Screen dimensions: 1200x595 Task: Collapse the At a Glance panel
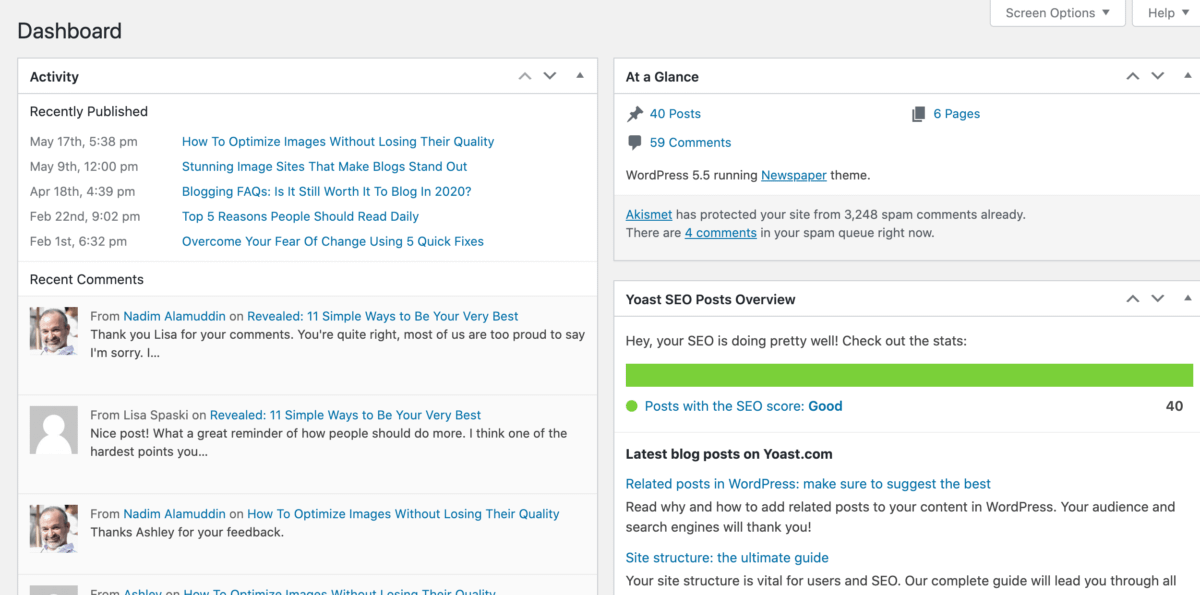pos(1188,75)
